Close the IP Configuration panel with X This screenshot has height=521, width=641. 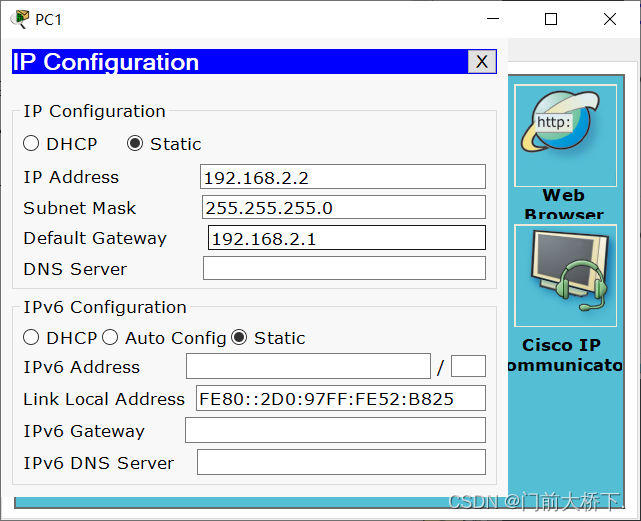(x=482, y=62)
